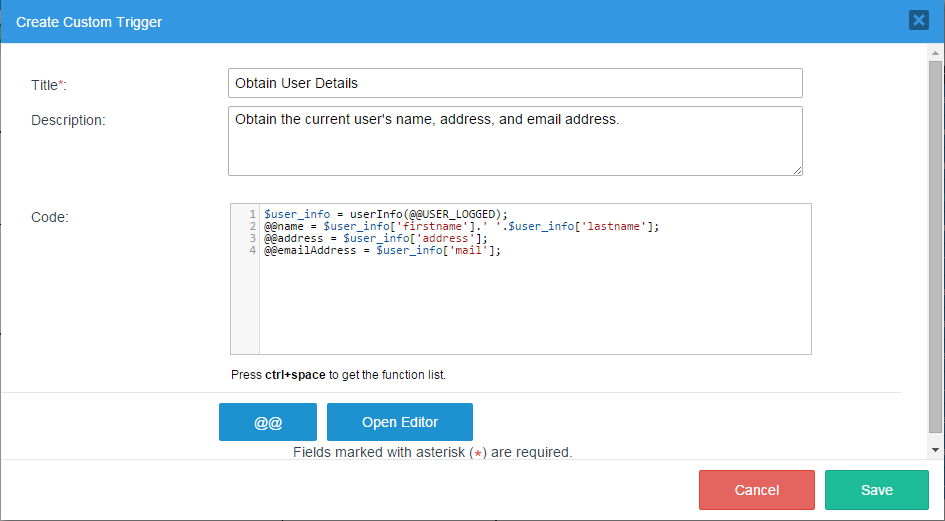Click the @@name assignment code line
The image size is (945, 521).
[x=461, y=226]
